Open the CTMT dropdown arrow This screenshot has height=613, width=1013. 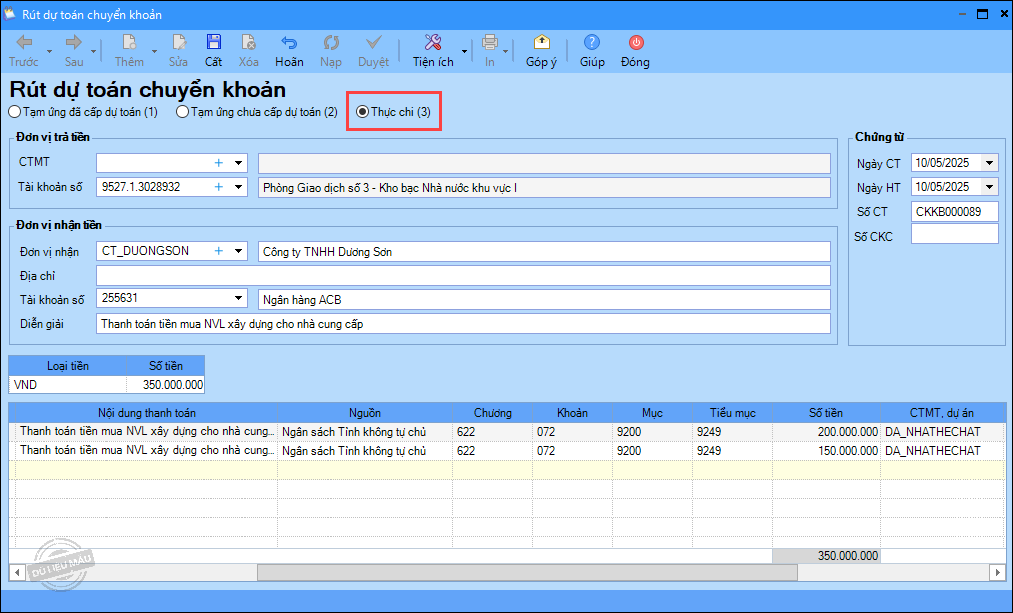[239, 162]
